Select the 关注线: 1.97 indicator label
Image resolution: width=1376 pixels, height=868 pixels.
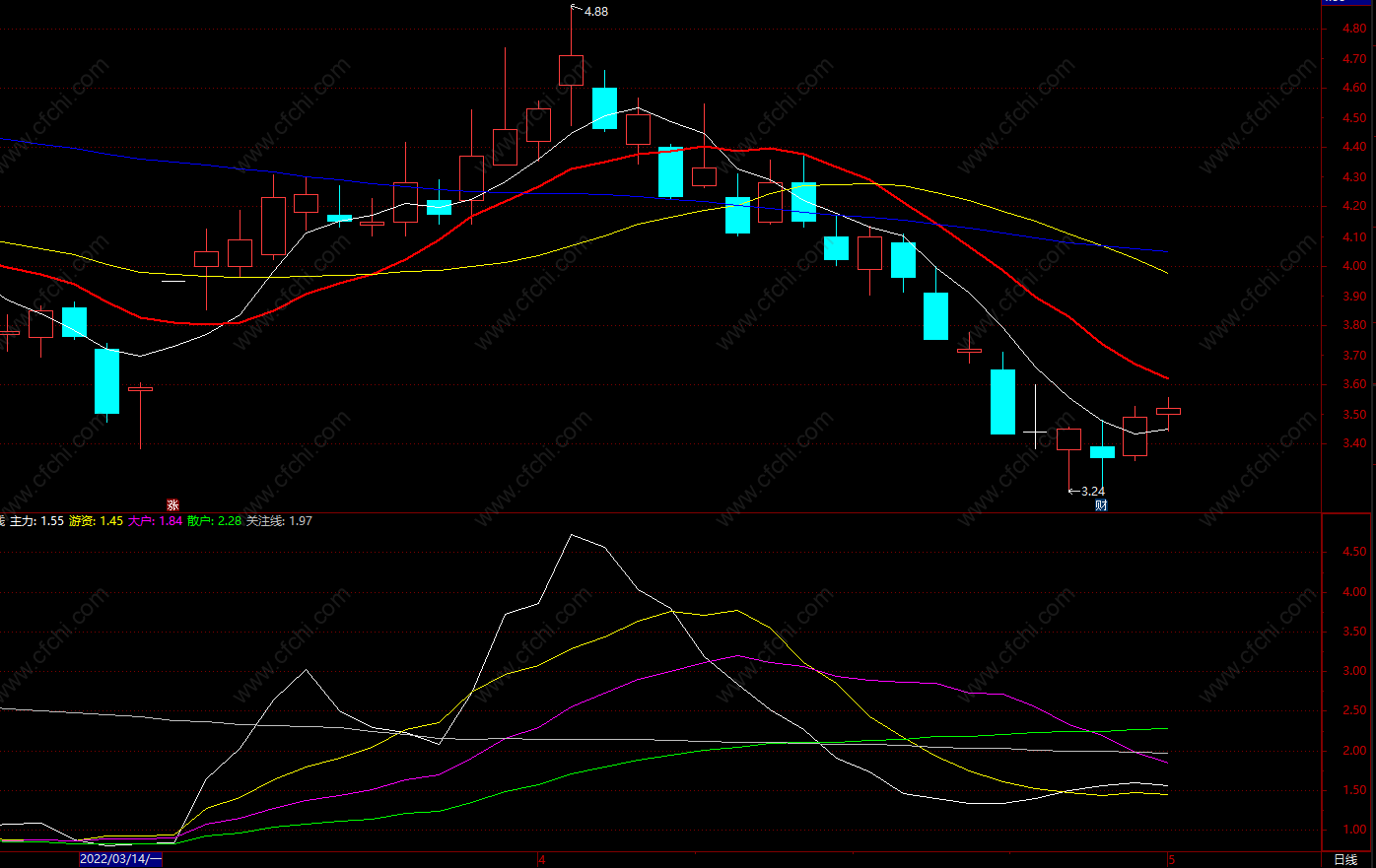click(279, 521)
